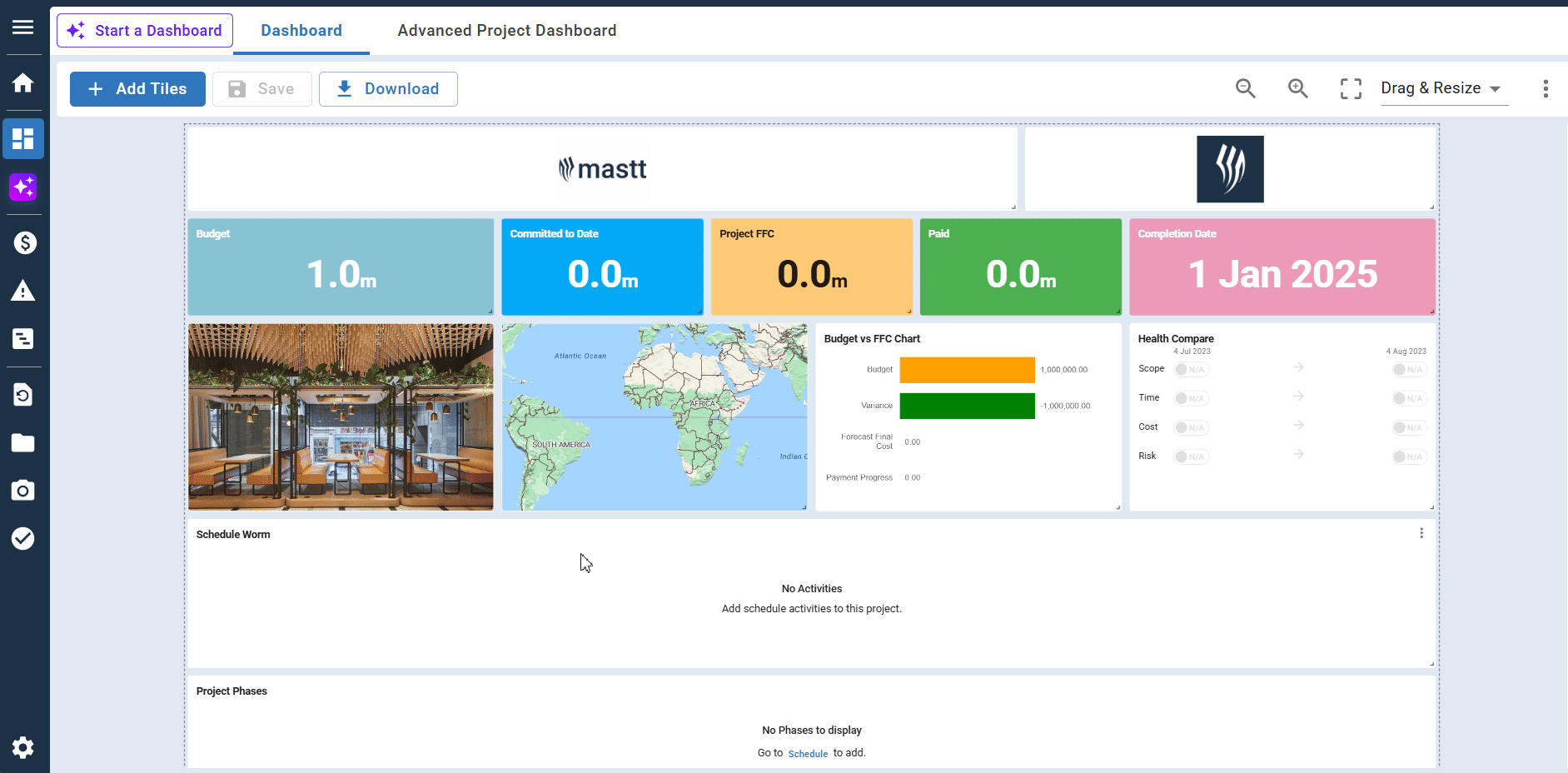Click the orange Budget bar in chart
Image resolution: width=1568 pixels, height=773 pixels.
click(x=967, y=370)
